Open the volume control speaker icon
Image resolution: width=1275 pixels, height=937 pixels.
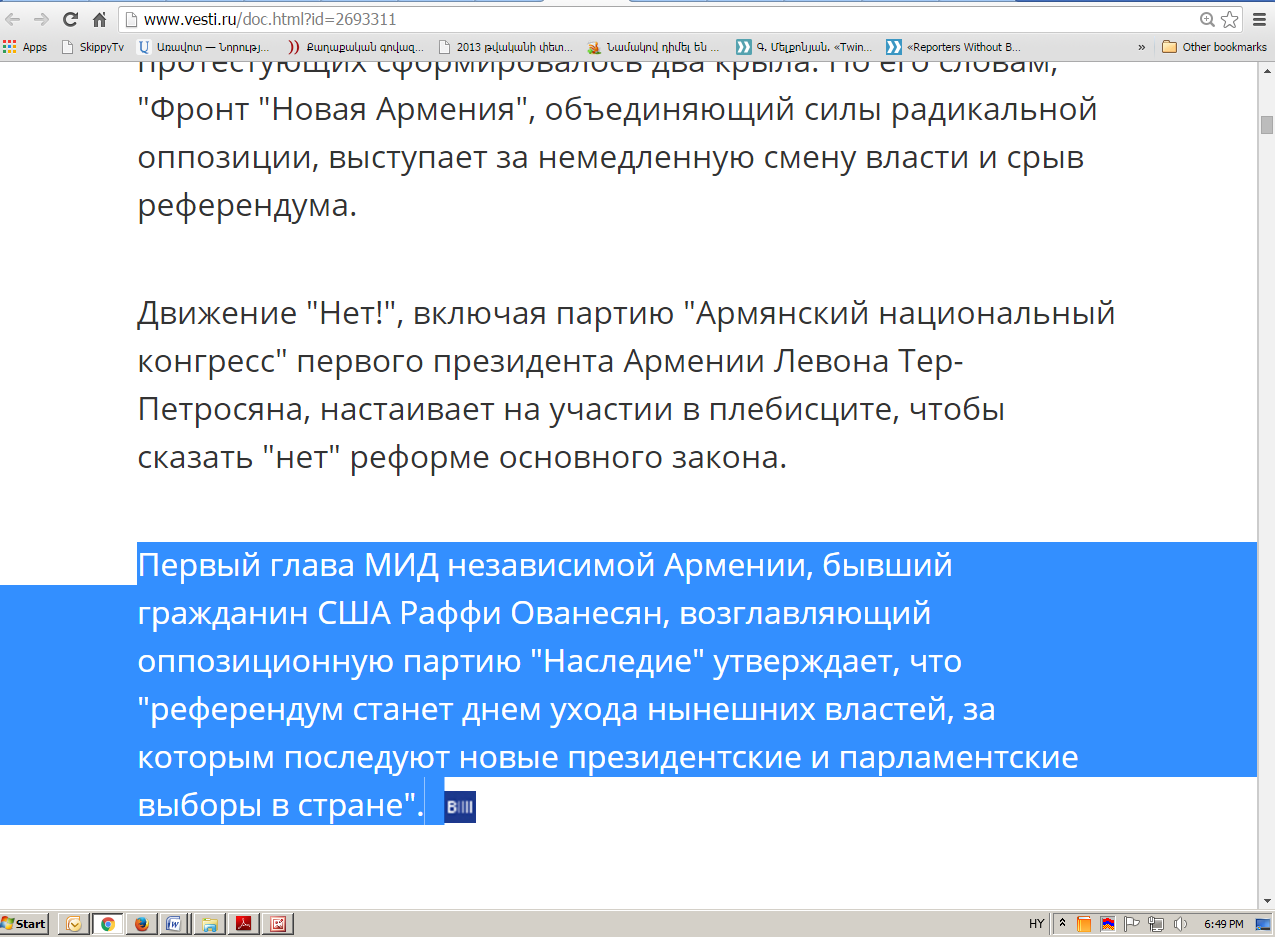coord(1179,924)
